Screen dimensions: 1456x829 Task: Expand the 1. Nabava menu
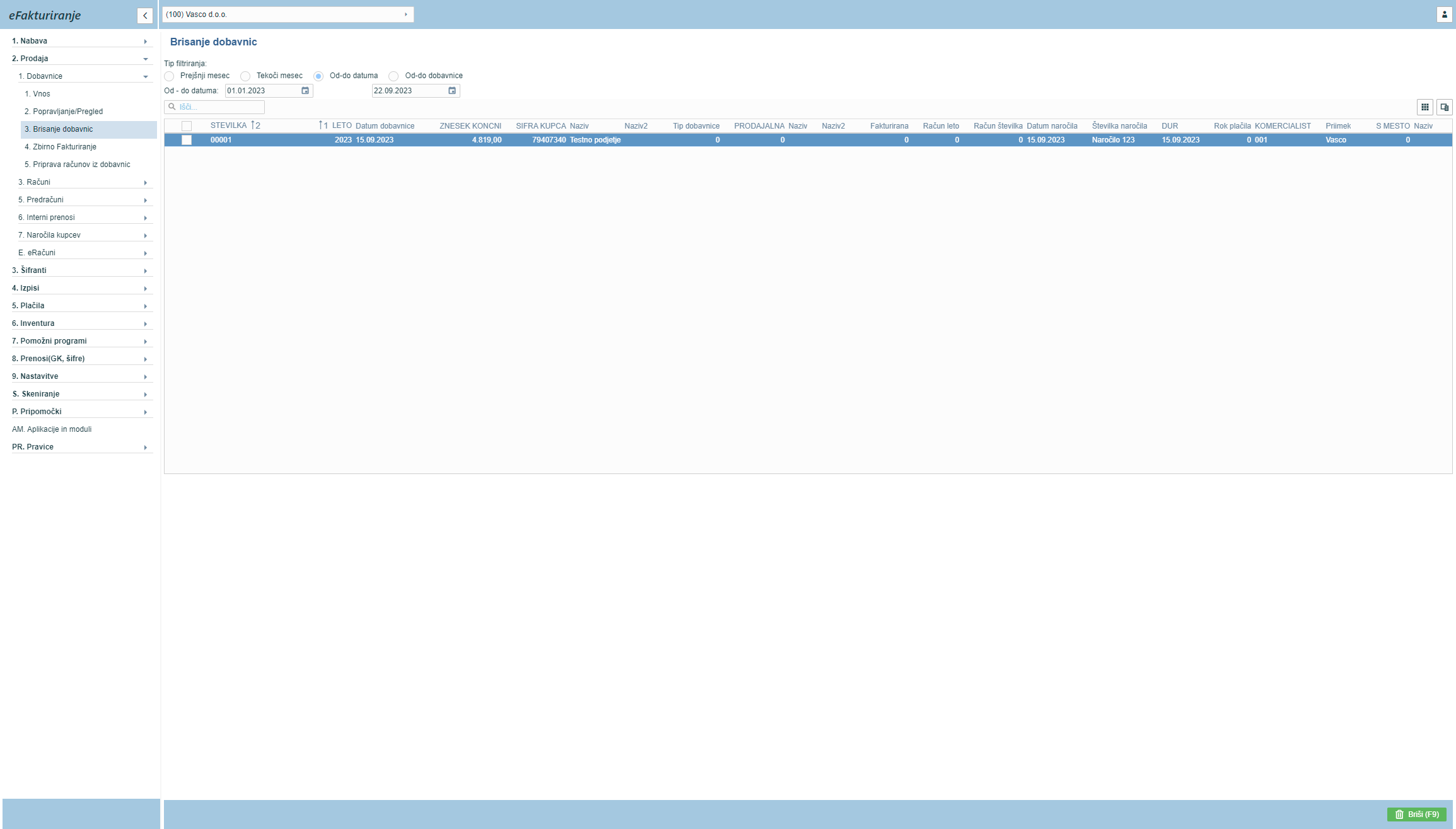pos(82,41)
